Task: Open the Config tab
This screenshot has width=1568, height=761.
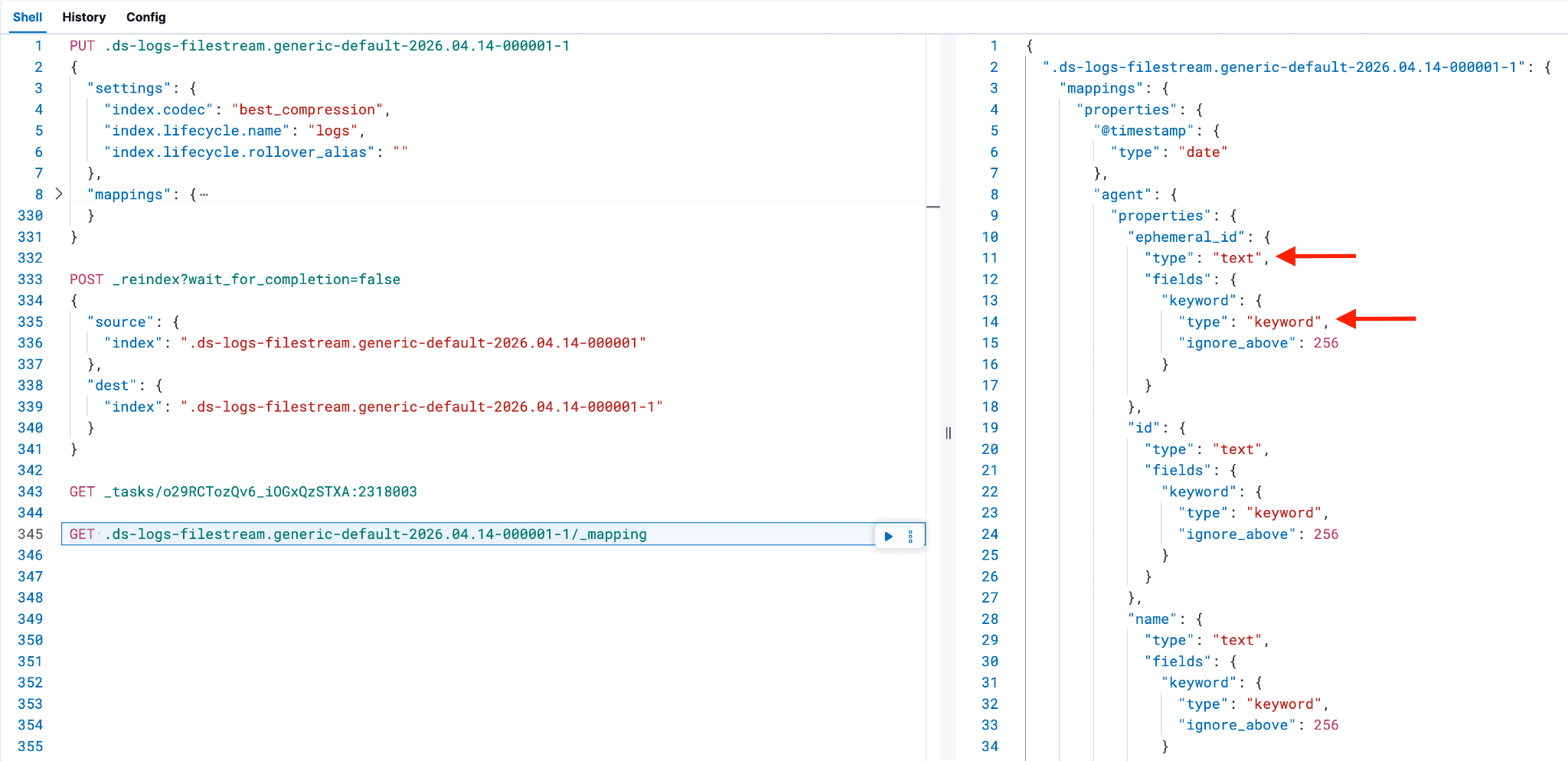Action: [145, 17]
